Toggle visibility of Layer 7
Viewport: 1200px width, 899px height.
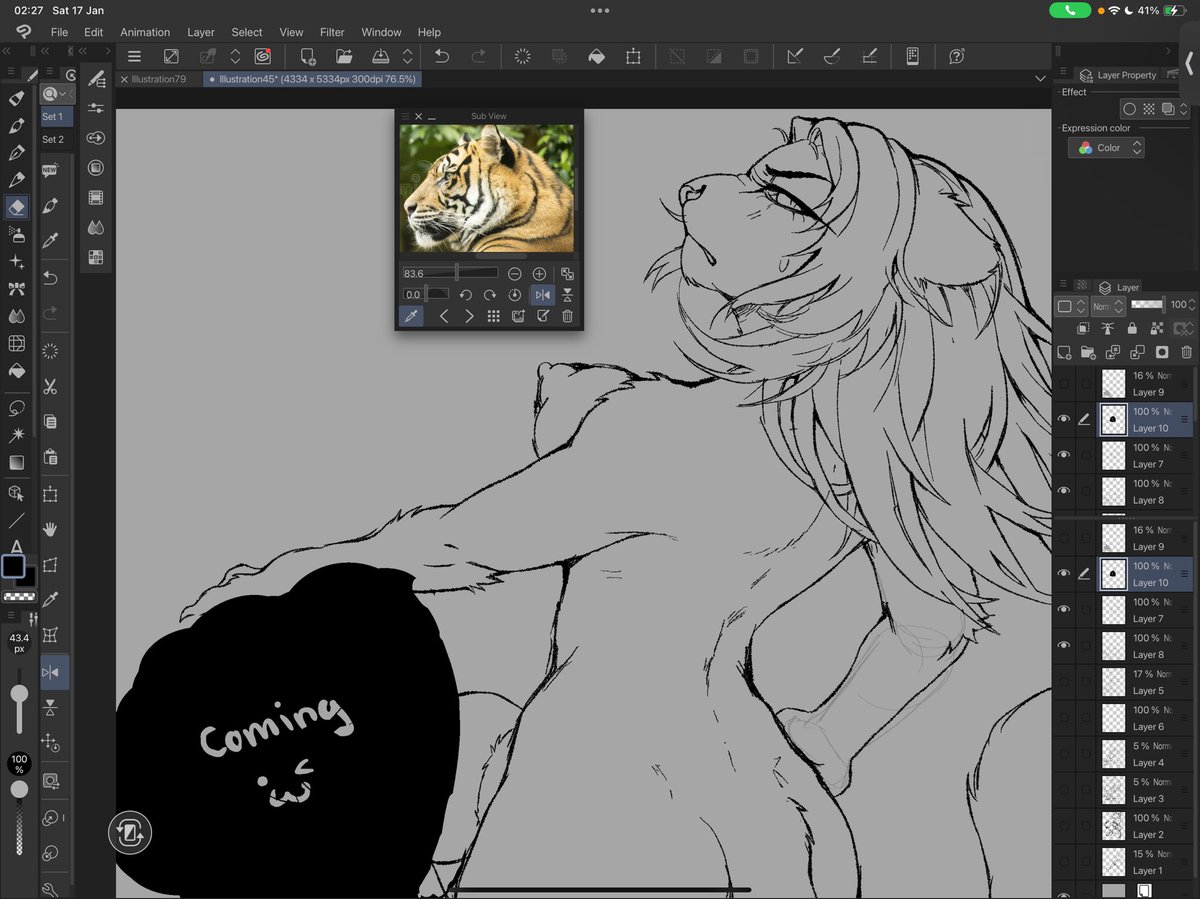point(1064,454)
